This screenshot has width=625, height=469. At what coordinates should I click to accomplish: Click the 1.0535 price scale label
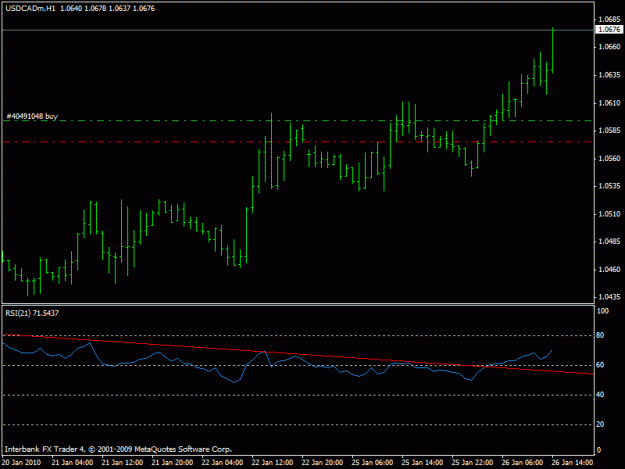click(x=609, y=186)
